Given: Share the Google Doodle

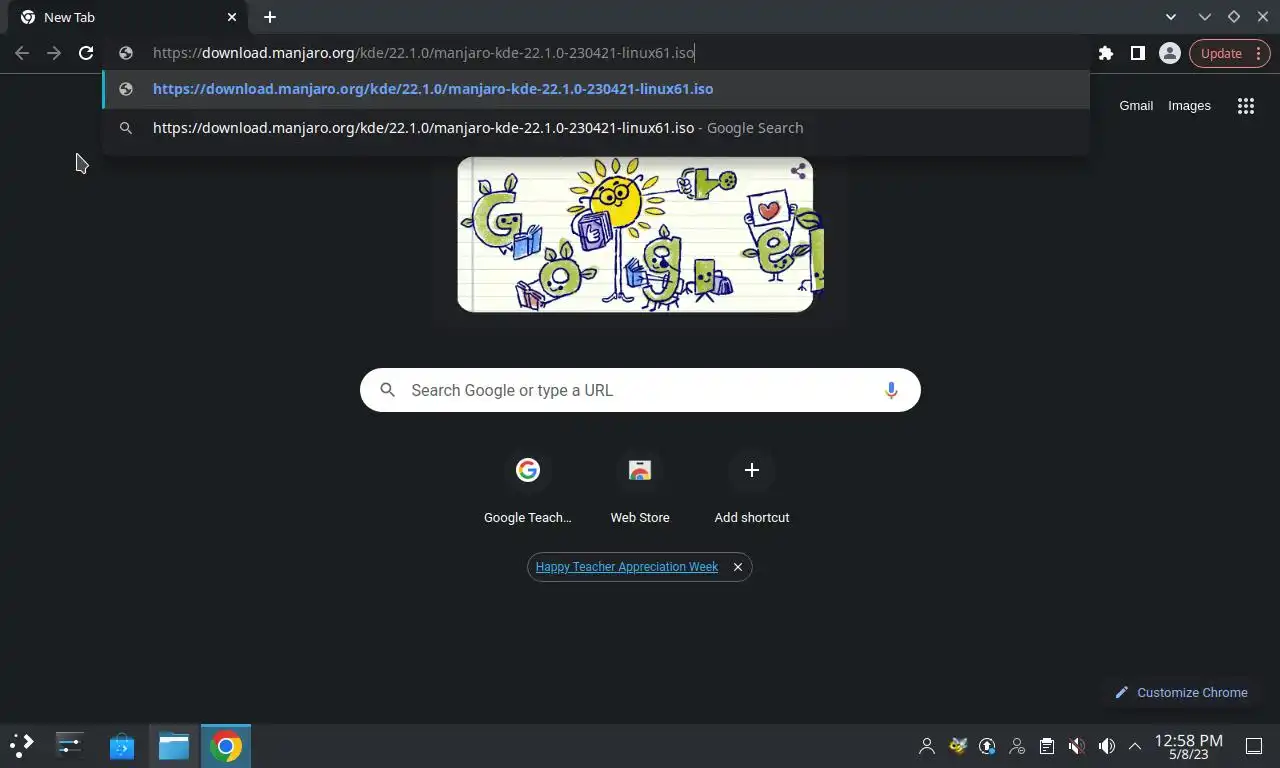Looking at the screenshot, I should tap(797, 171).
